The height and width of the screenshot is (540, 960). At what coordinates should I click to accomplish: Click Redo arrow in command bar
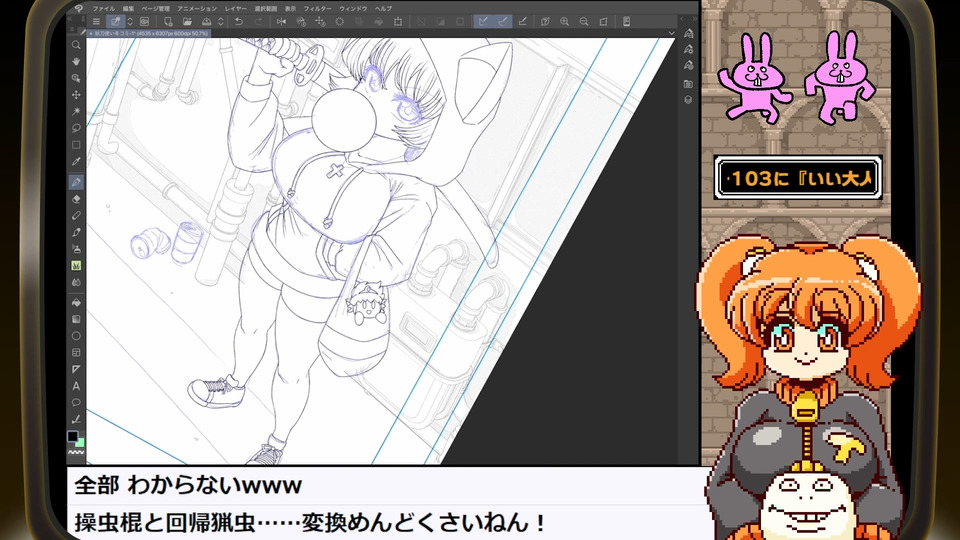click(x=258, y=21)
